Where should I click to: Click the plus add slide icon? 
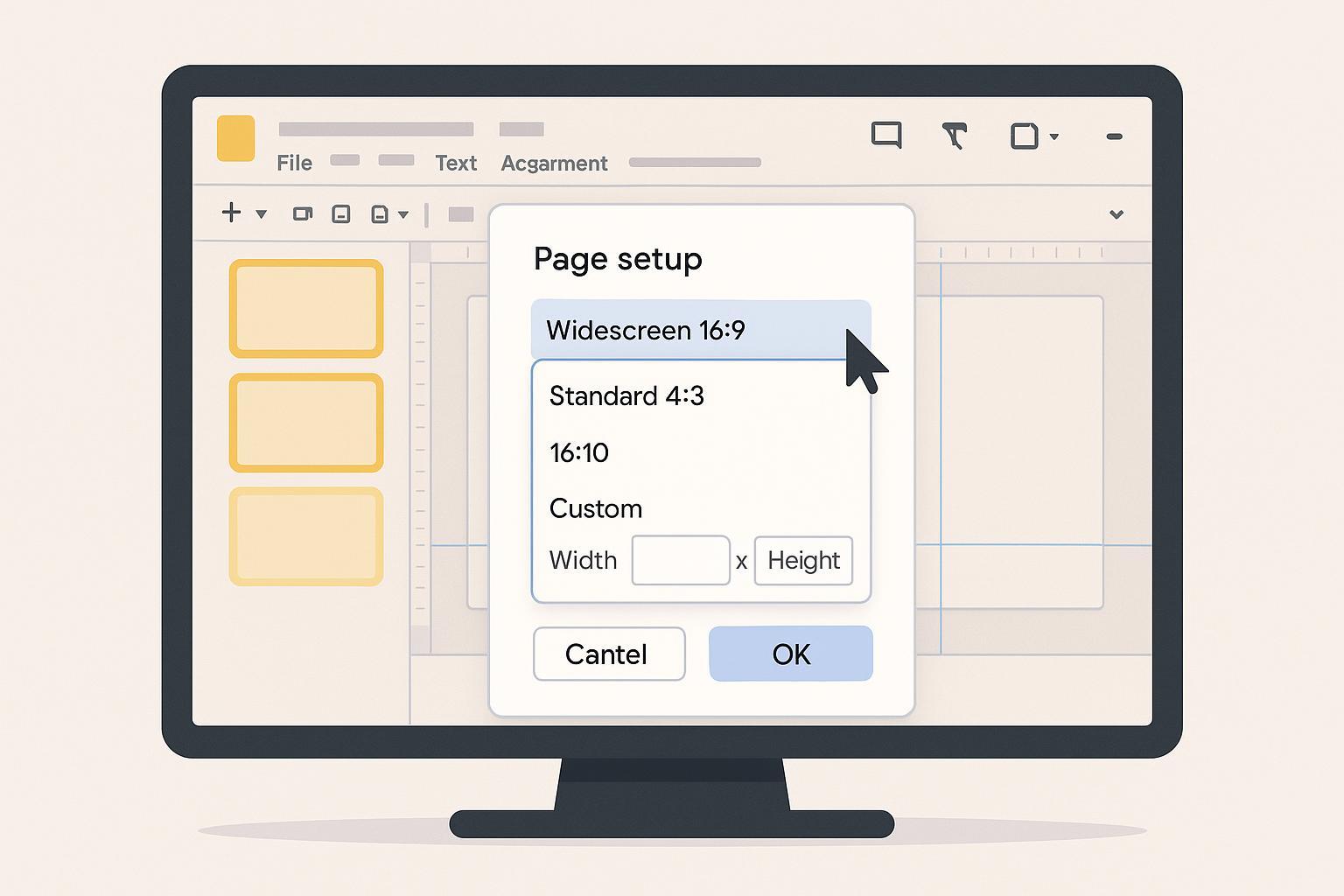(231, 213)
